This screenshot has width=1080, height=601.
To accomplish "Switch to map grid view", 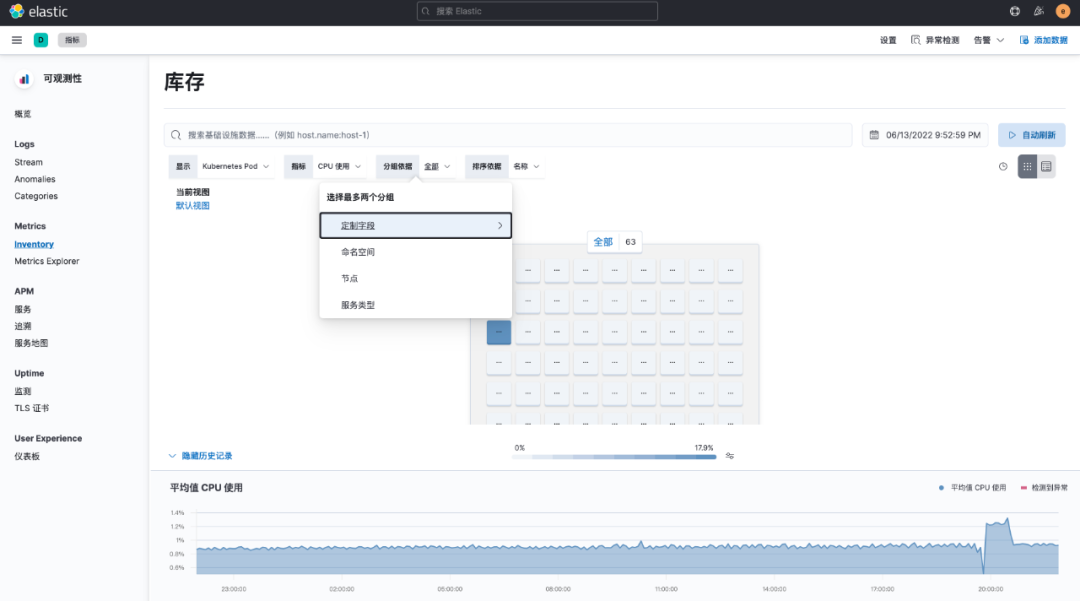I will tap(1027, 167).
